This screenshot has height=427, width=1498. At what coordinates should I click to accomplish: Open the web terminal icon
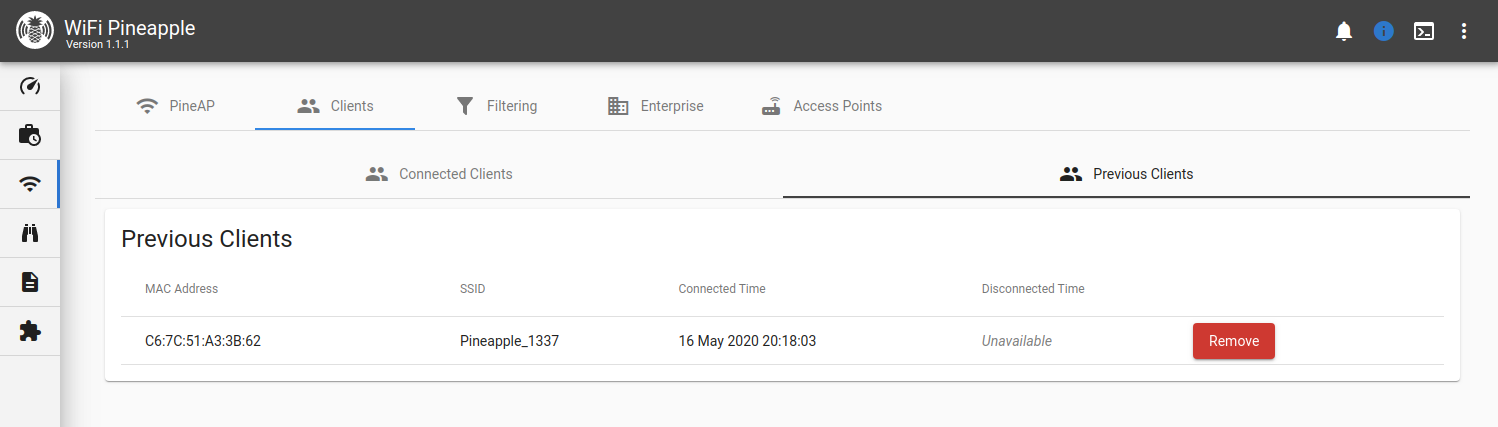(x=1424, y=31)
